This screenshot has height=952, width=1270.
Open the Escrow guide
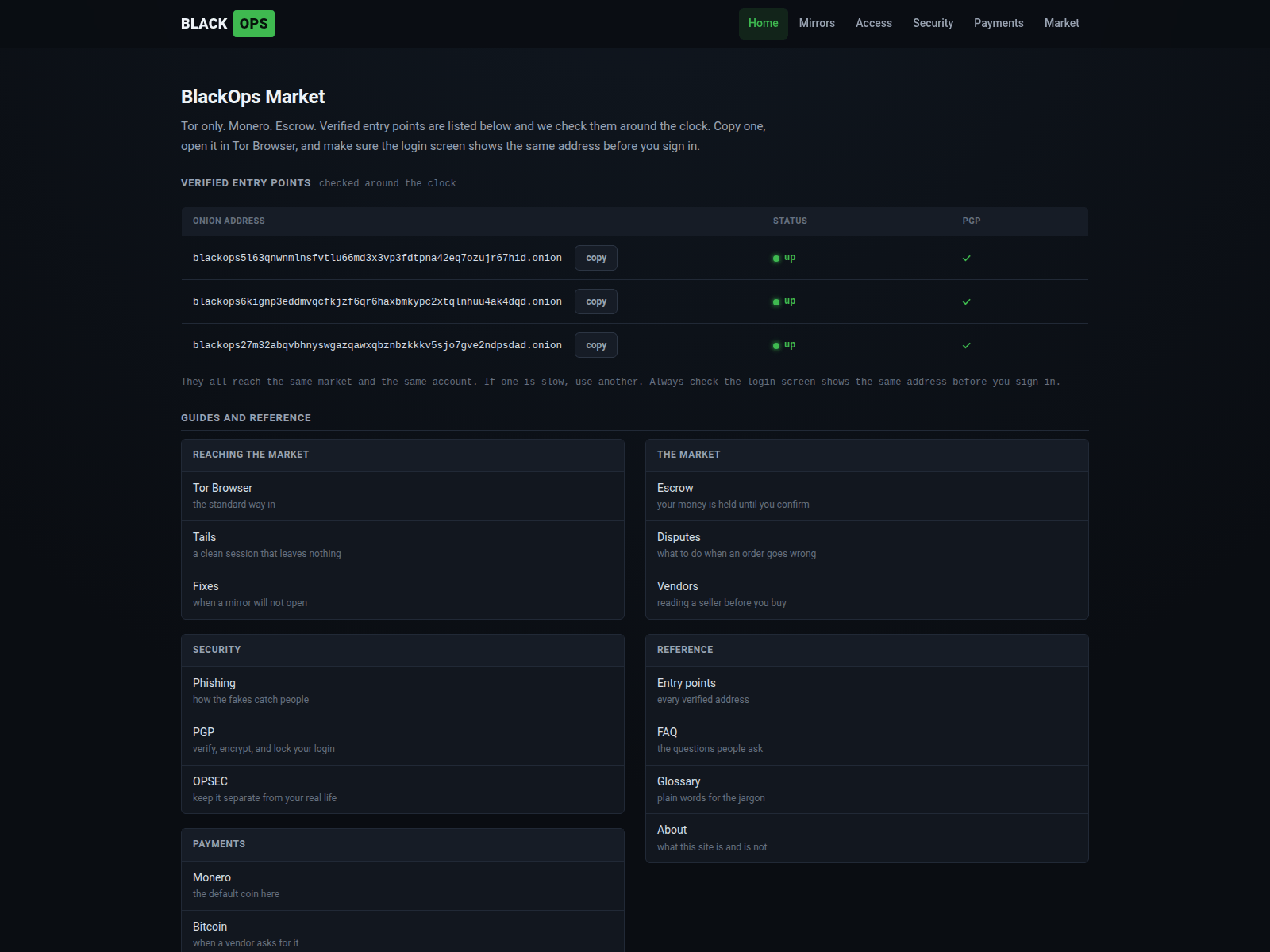pyautogui.click(x=867, y=496)
